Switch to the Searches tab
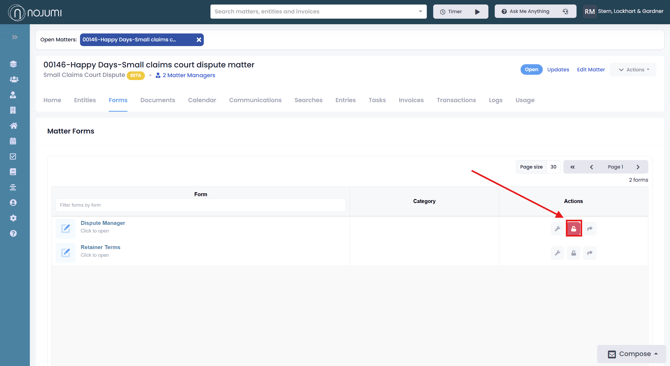The image size is (670, 366). click(309, 100)
